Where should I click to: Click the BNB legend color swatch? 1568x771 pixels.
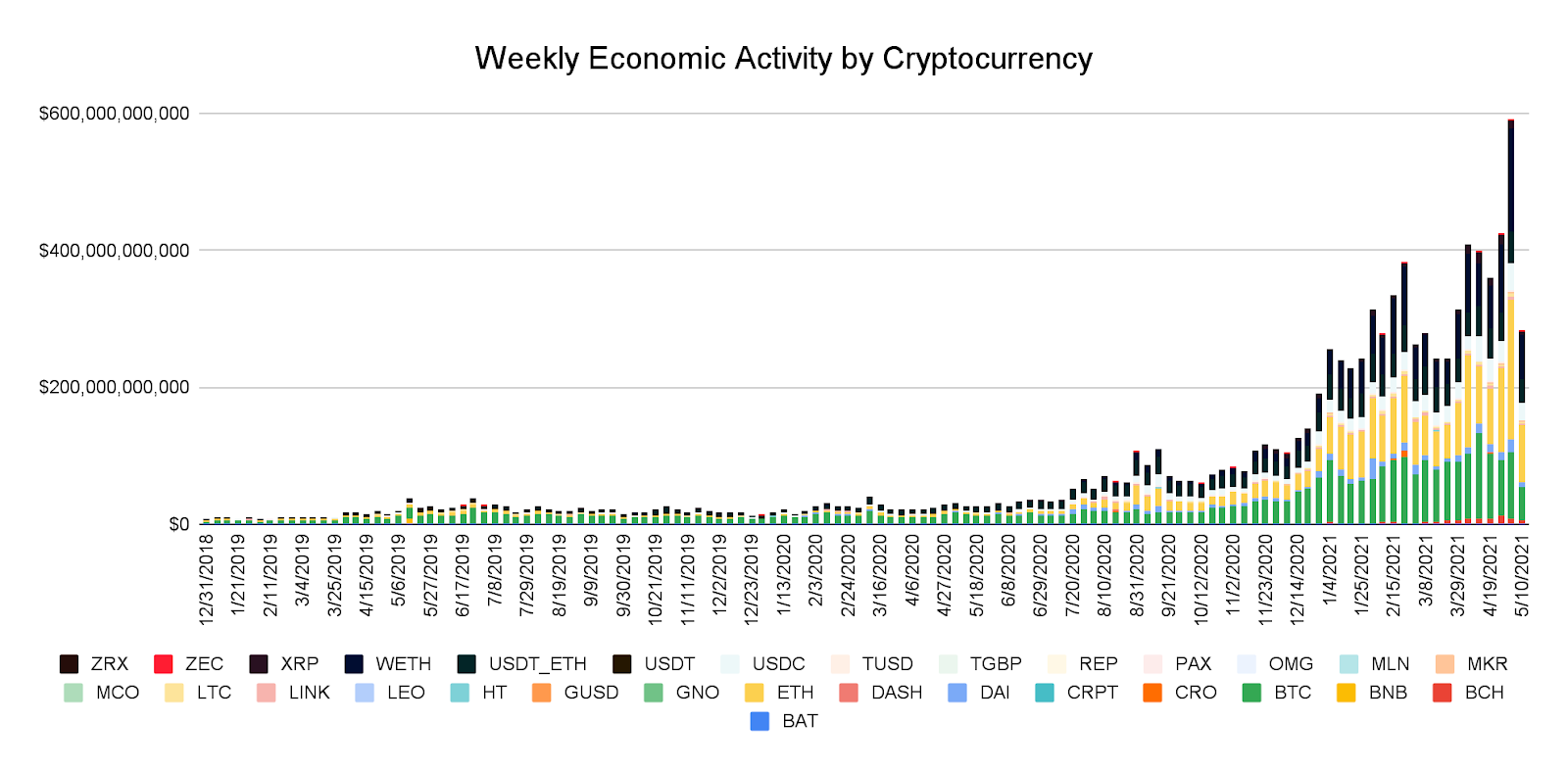tap(1347, 693)
